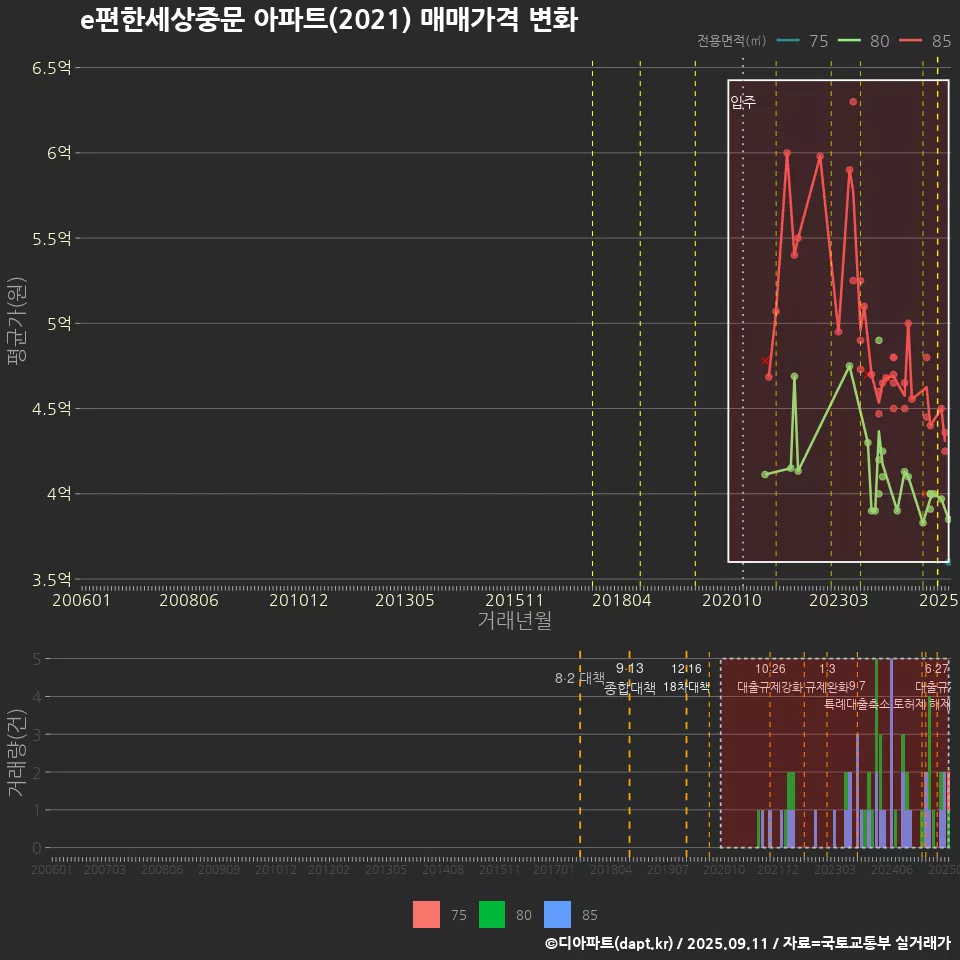The height and width of the screenshot is (960, 960).
Task: Click the blue 85 swatch in bottom legend
Action: coord(557,914)
